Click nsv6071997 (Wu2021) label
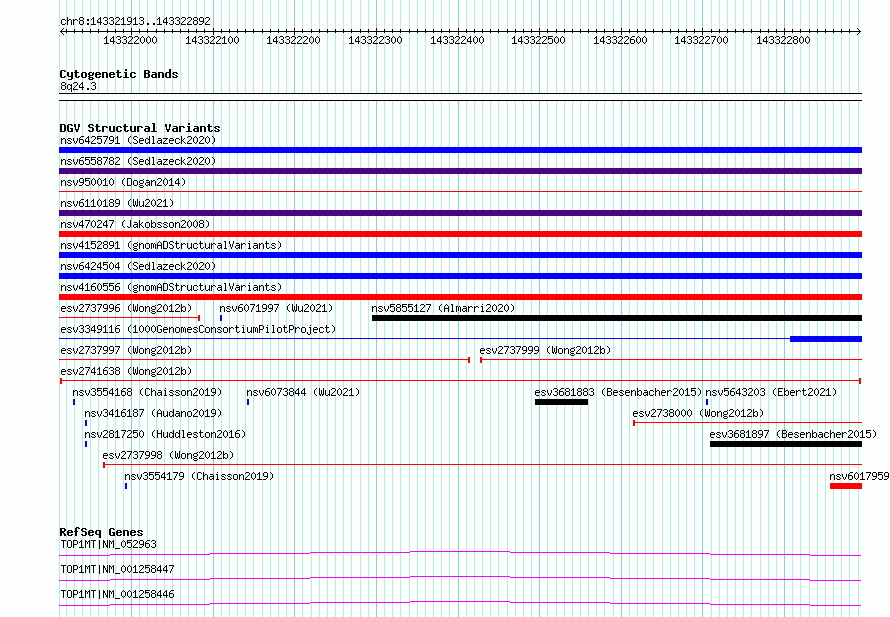Image resolution: width=890 pixels, height=617 pixels. pyautogui.click(x=276, y=308)
